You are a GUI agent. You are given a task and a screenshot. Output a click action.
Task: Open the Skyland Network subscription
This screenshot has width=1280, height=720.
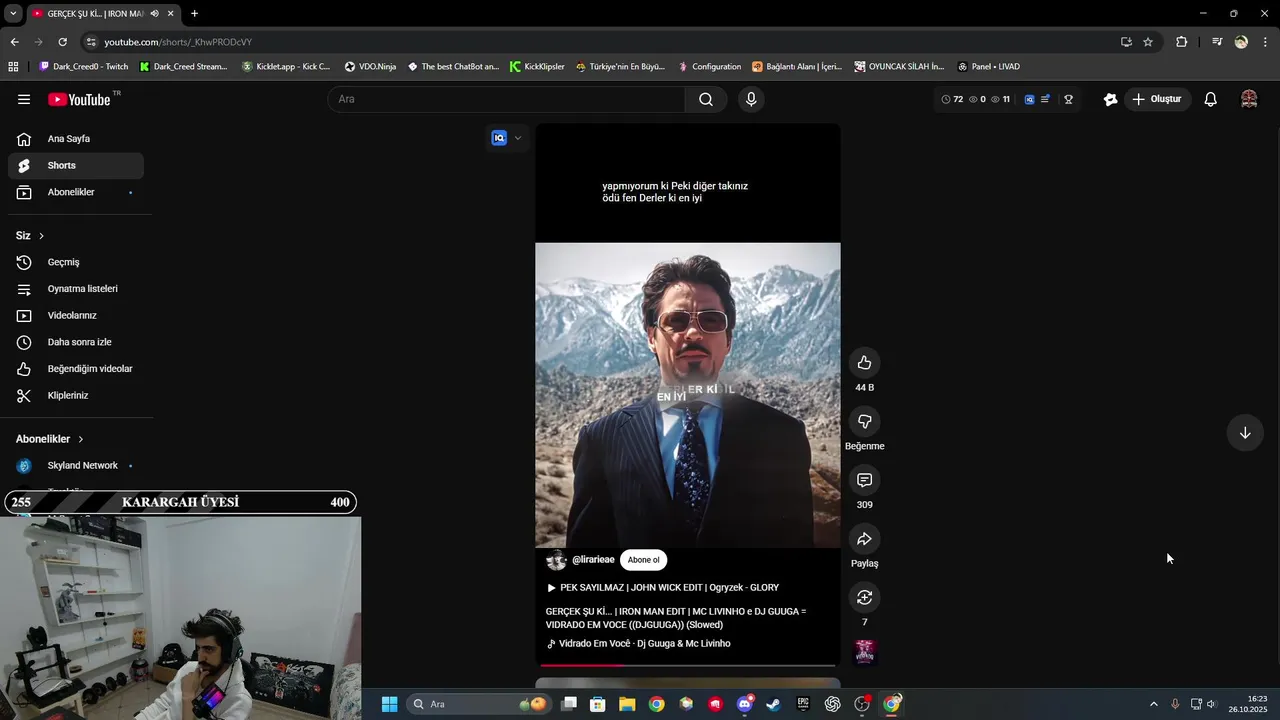click(76, 466)
